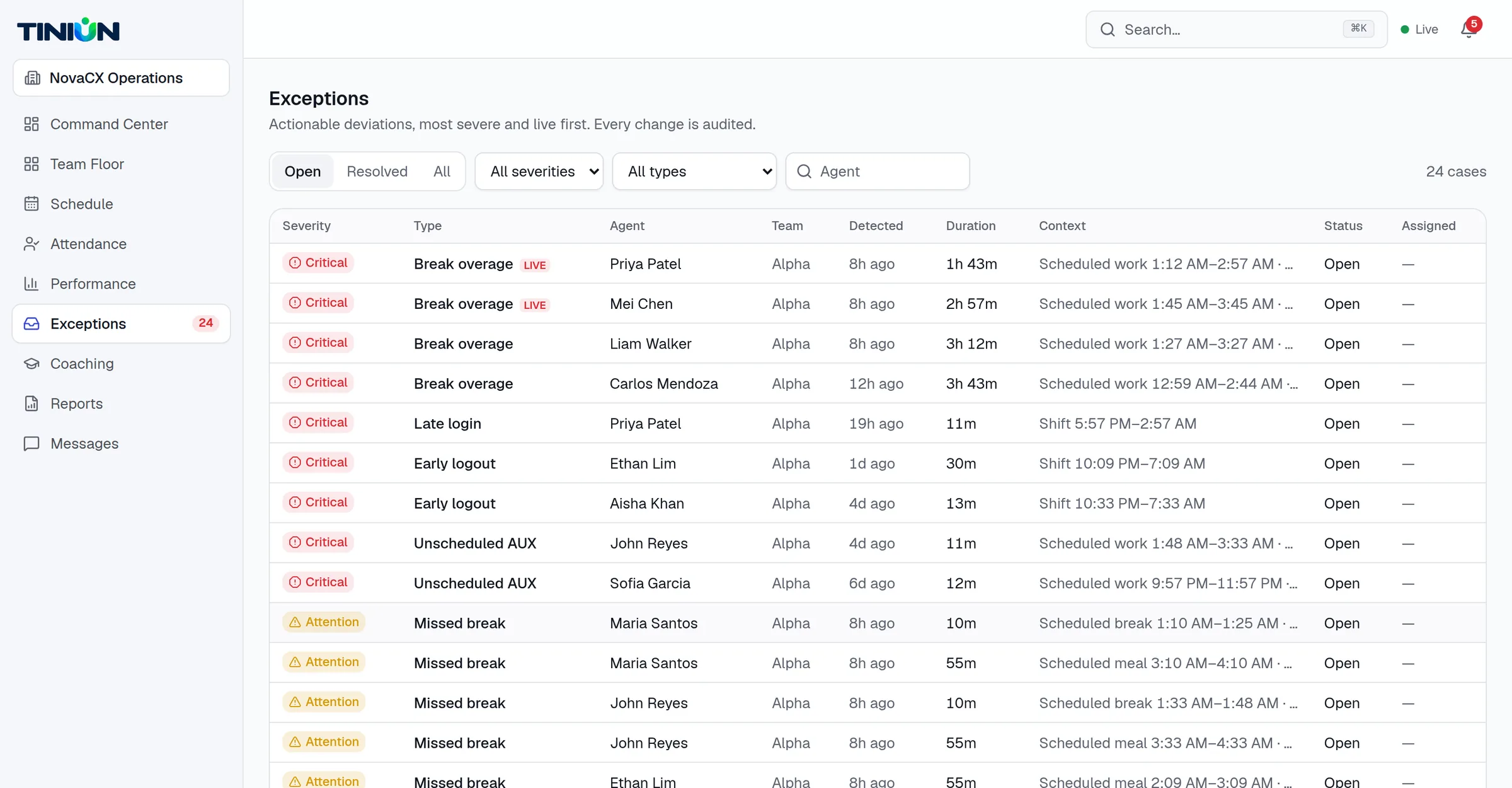Screen dimensions: 1512x788
Task: Focus the Agent filter field
Action: click(878, 171)
